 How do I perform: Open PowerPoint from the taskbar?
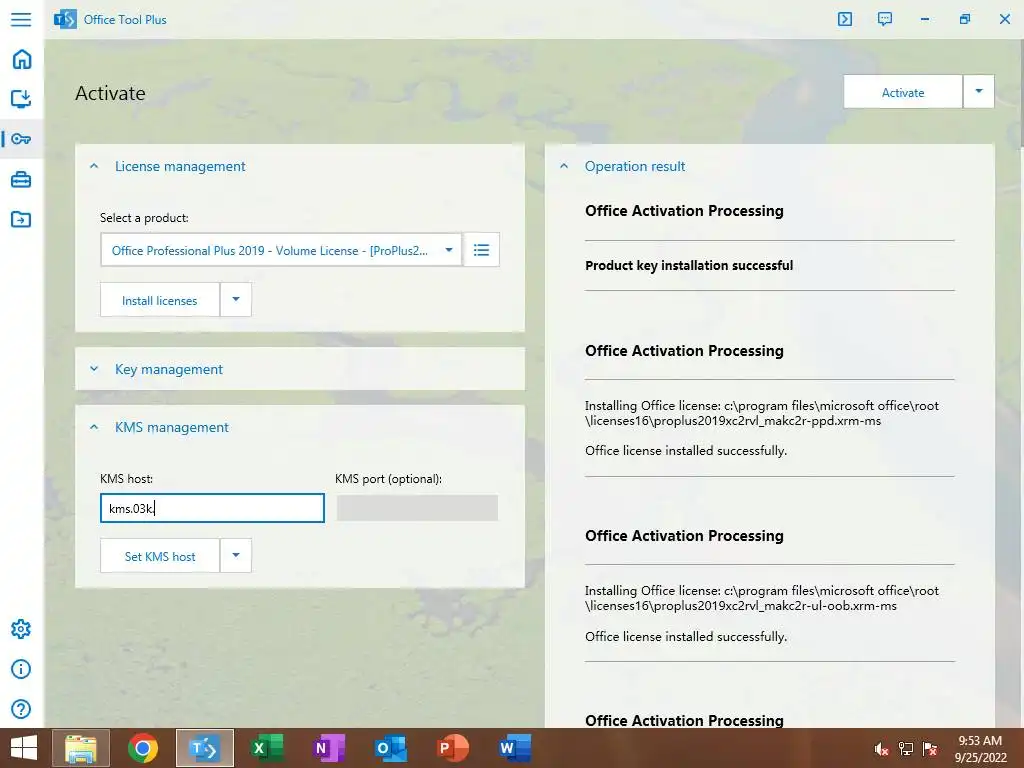coord(452,748)
